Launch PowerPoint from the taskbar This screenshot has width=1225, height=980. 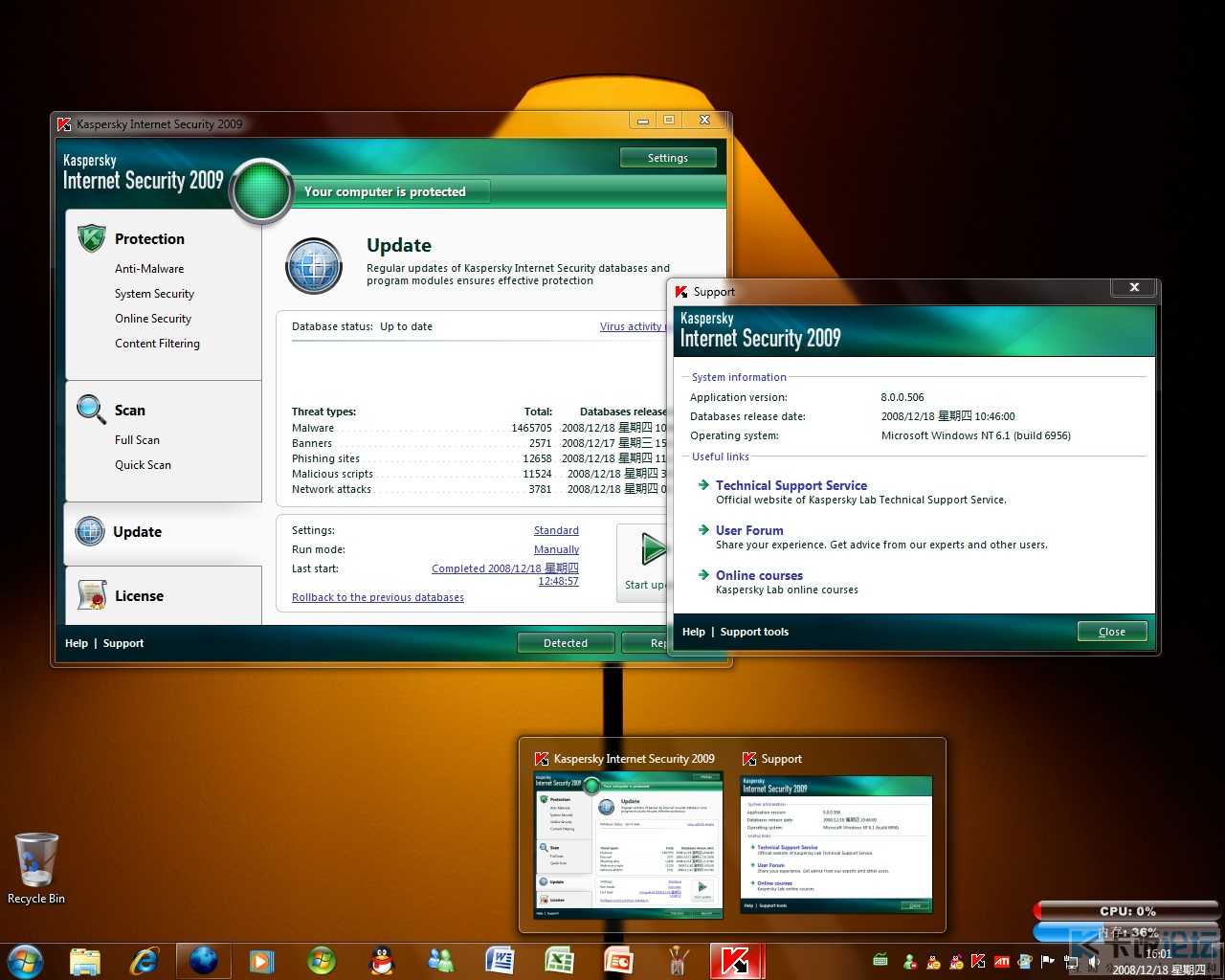[x=618, y=961]
